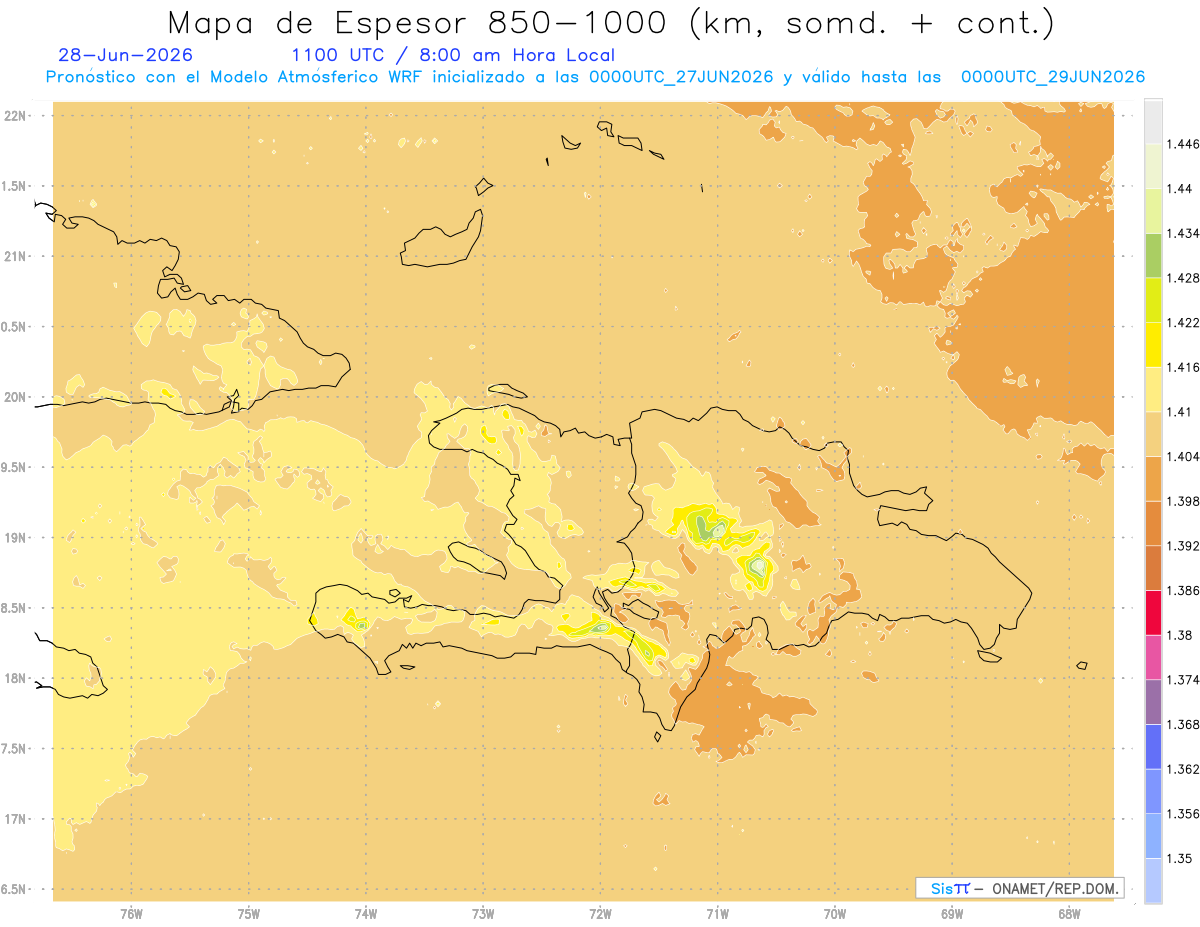Click the red legend swatch between 1.386 and 1.38
Image resolution: width=1200 pixels, height=927 pixels.
click(x=1153, y=612)
